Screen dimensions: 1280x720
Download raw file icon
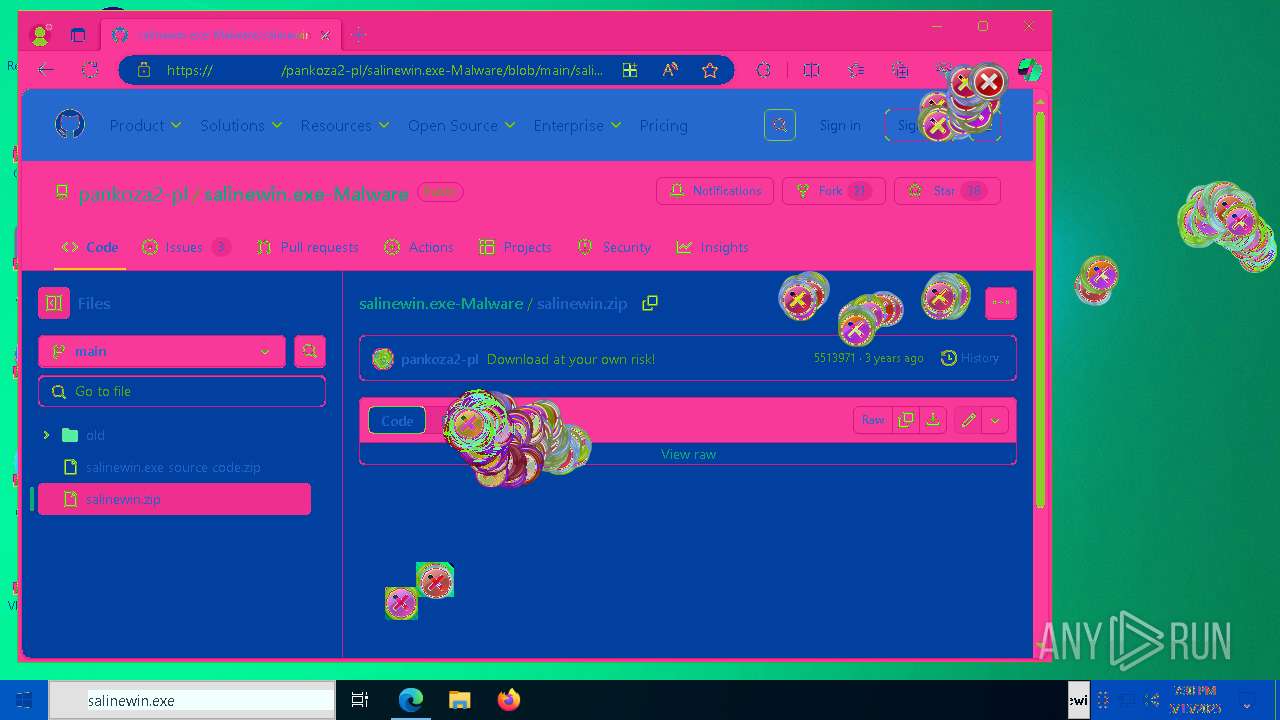[x=933, y=420]
